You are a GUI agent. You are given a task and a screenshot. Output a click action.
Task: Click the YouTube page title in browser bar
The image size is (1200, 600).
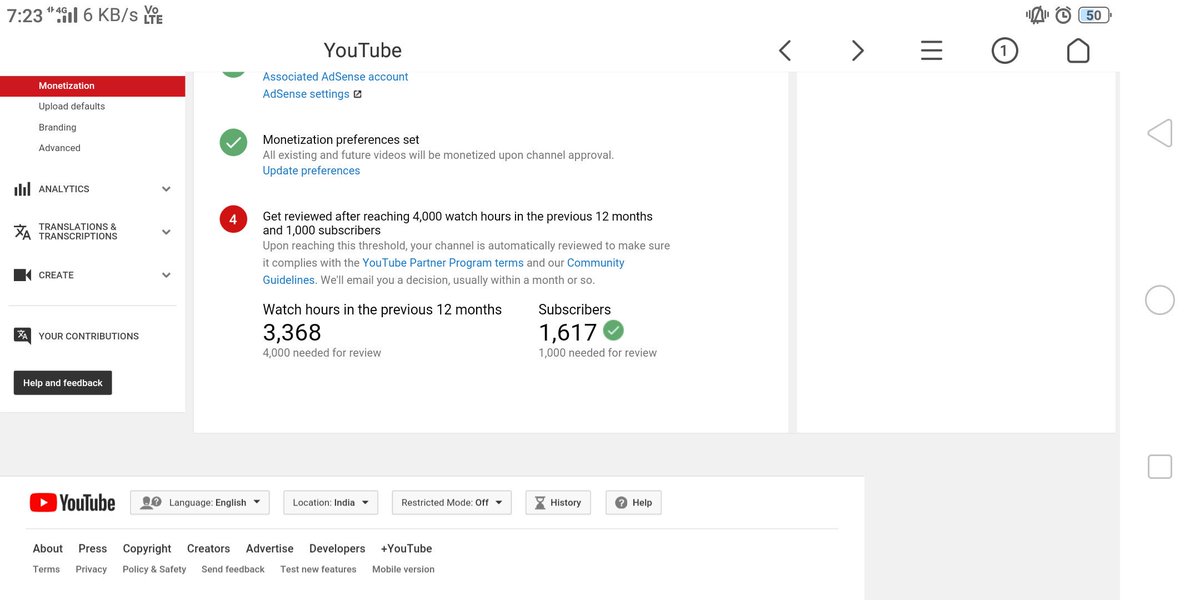coord(362,51)
